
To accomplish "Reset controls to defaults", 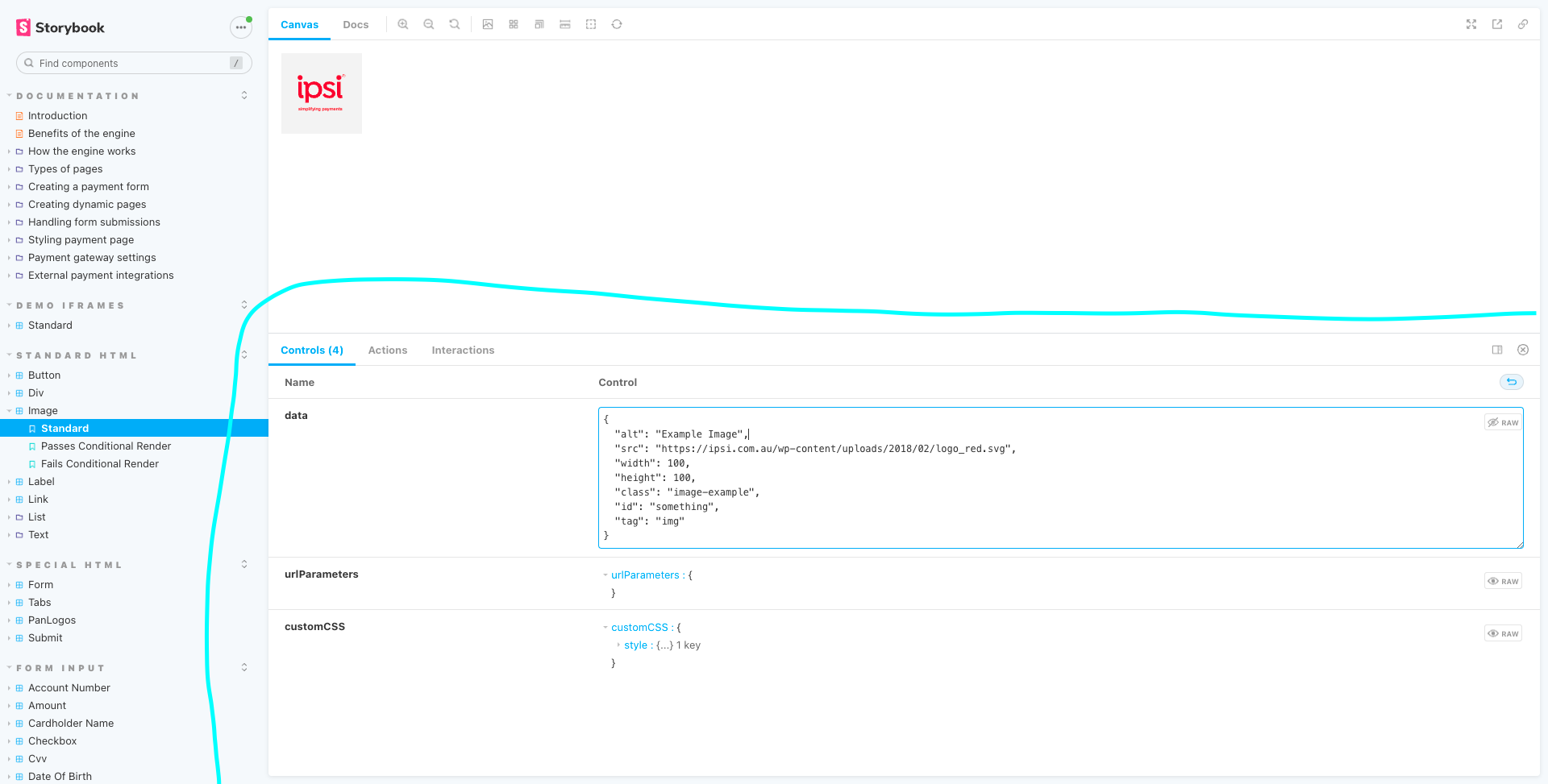I will 1512,382.
